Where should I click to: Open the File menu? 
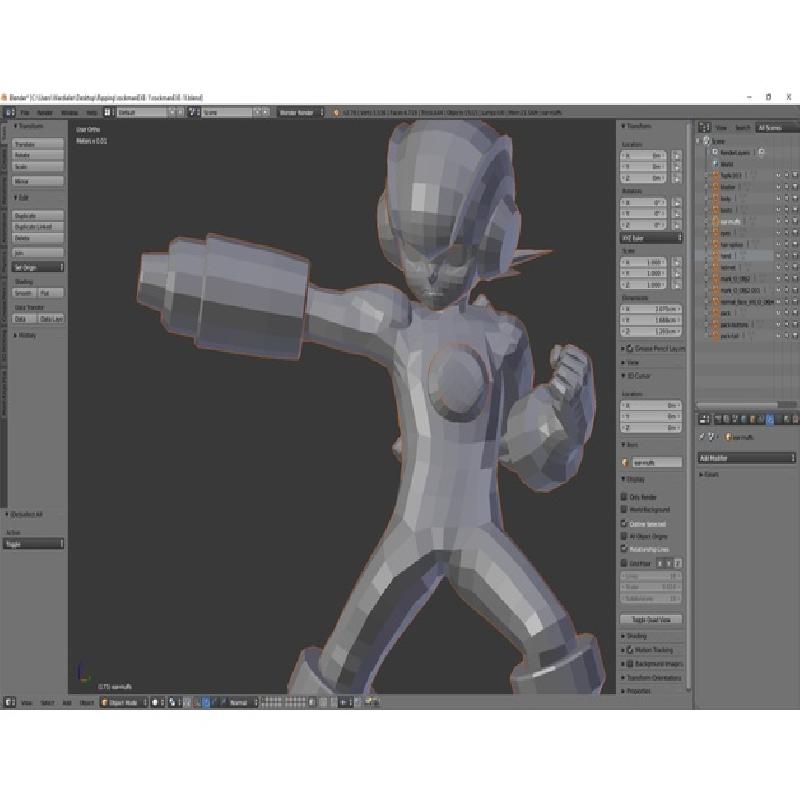click(25, 113)
